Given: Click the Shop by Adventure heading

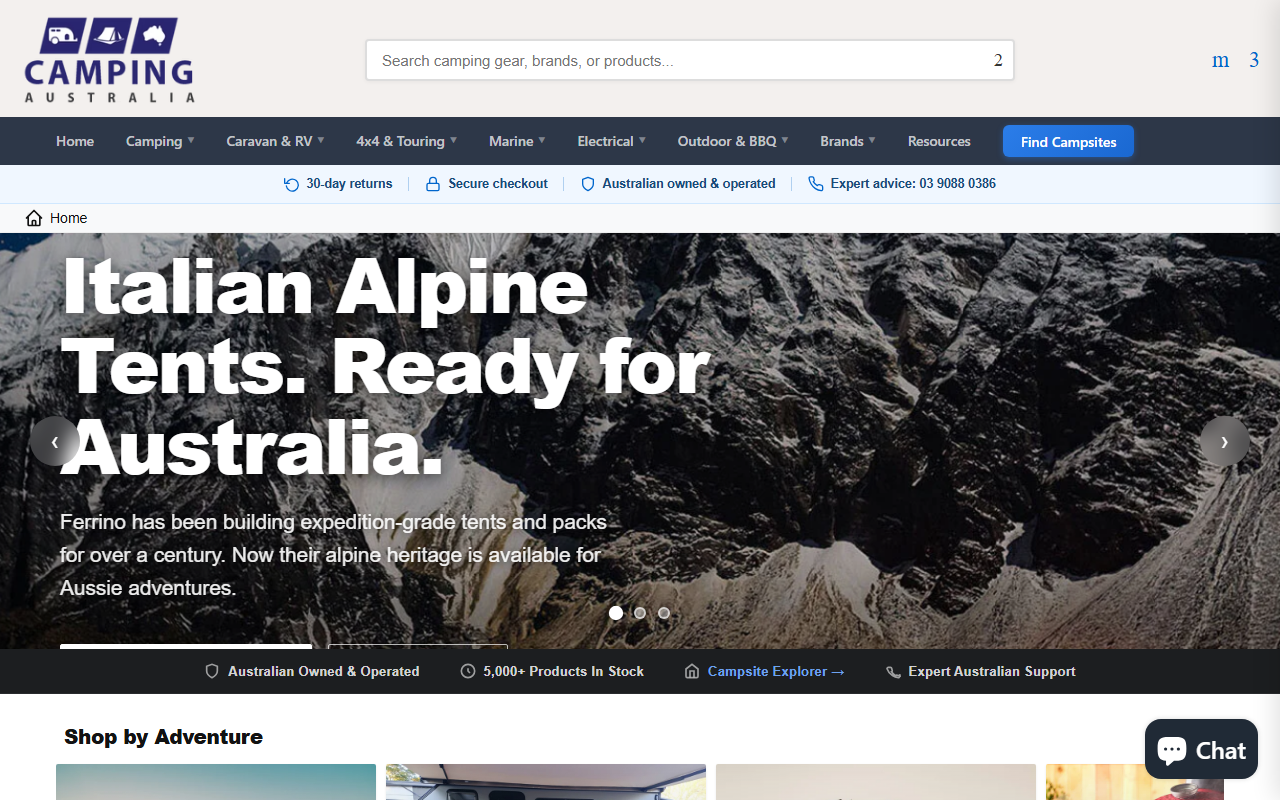Looking at the screenshot, I should 164,737.
